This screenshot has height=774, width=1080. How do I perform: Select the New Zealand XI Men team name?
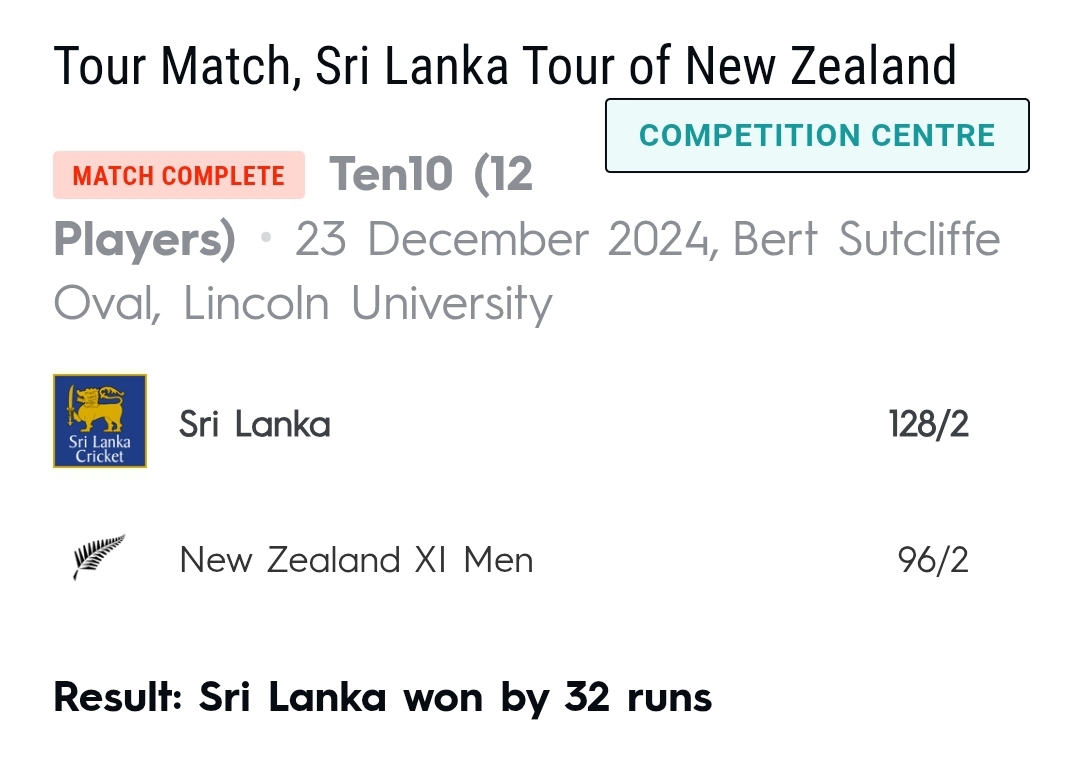[356, 559]
